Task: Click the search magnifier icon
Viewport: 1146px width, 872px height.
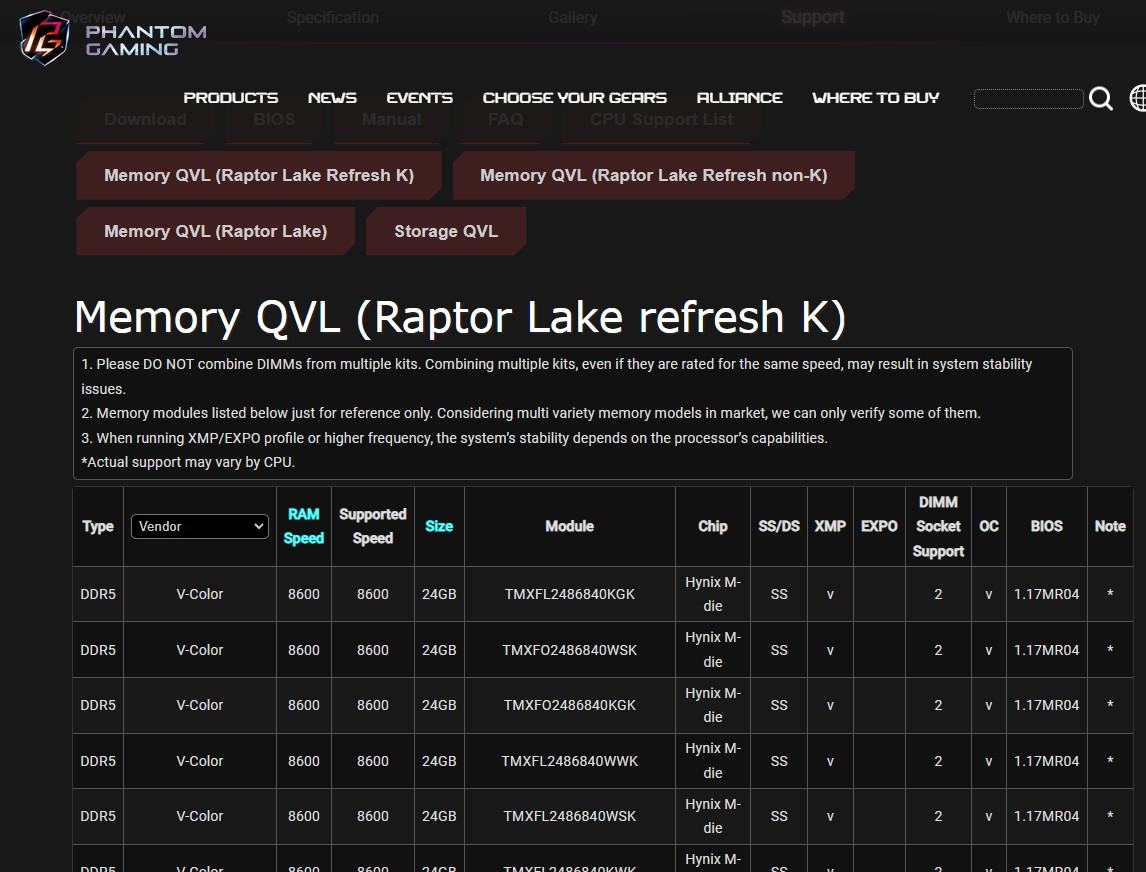Action: (x=1101, y=98)
